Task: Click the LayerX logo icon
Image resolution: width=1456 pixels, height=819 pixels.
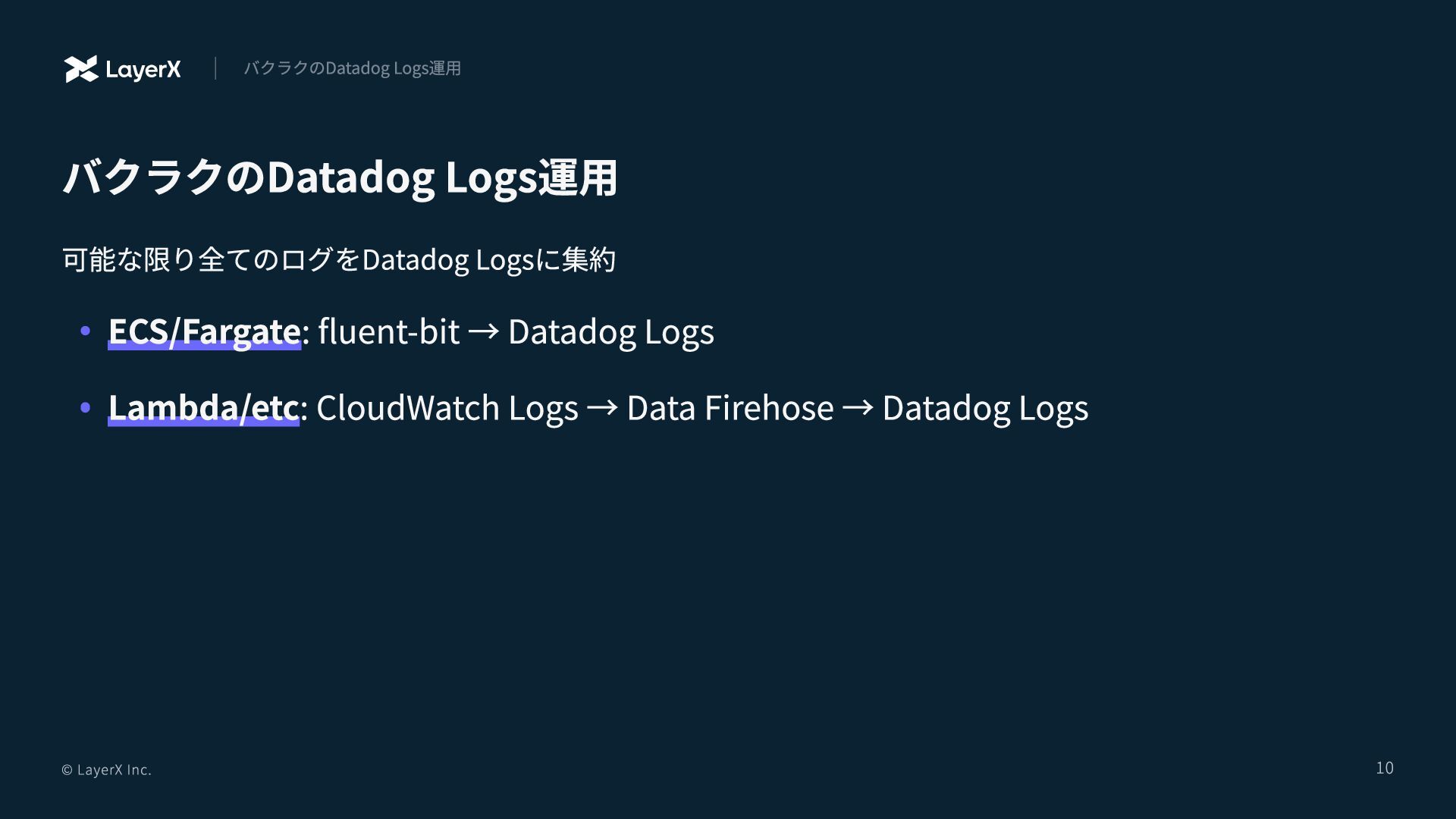Action: [81, 69]
